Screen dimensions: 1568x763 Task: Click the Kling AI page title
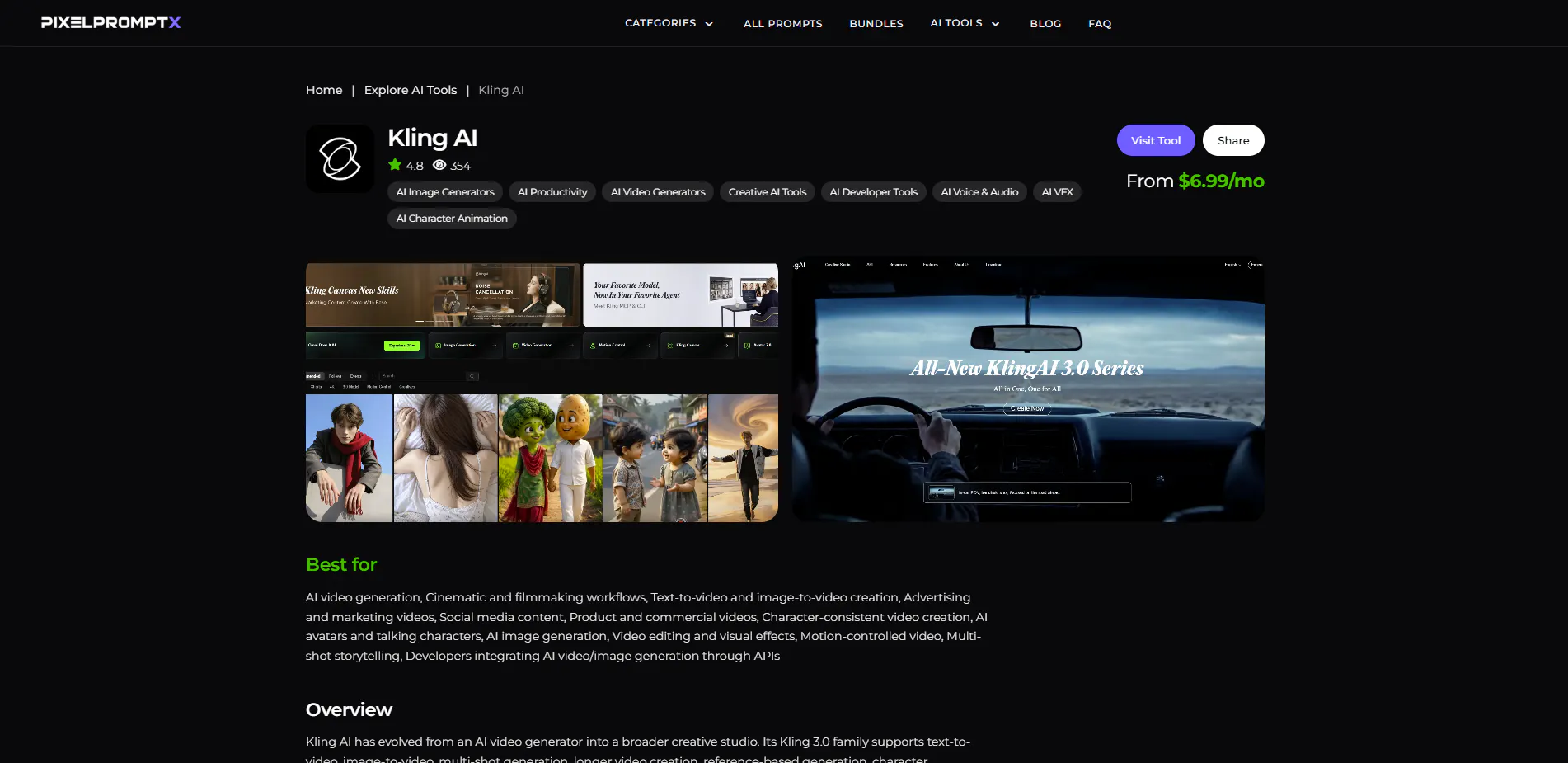pos(432,138)
